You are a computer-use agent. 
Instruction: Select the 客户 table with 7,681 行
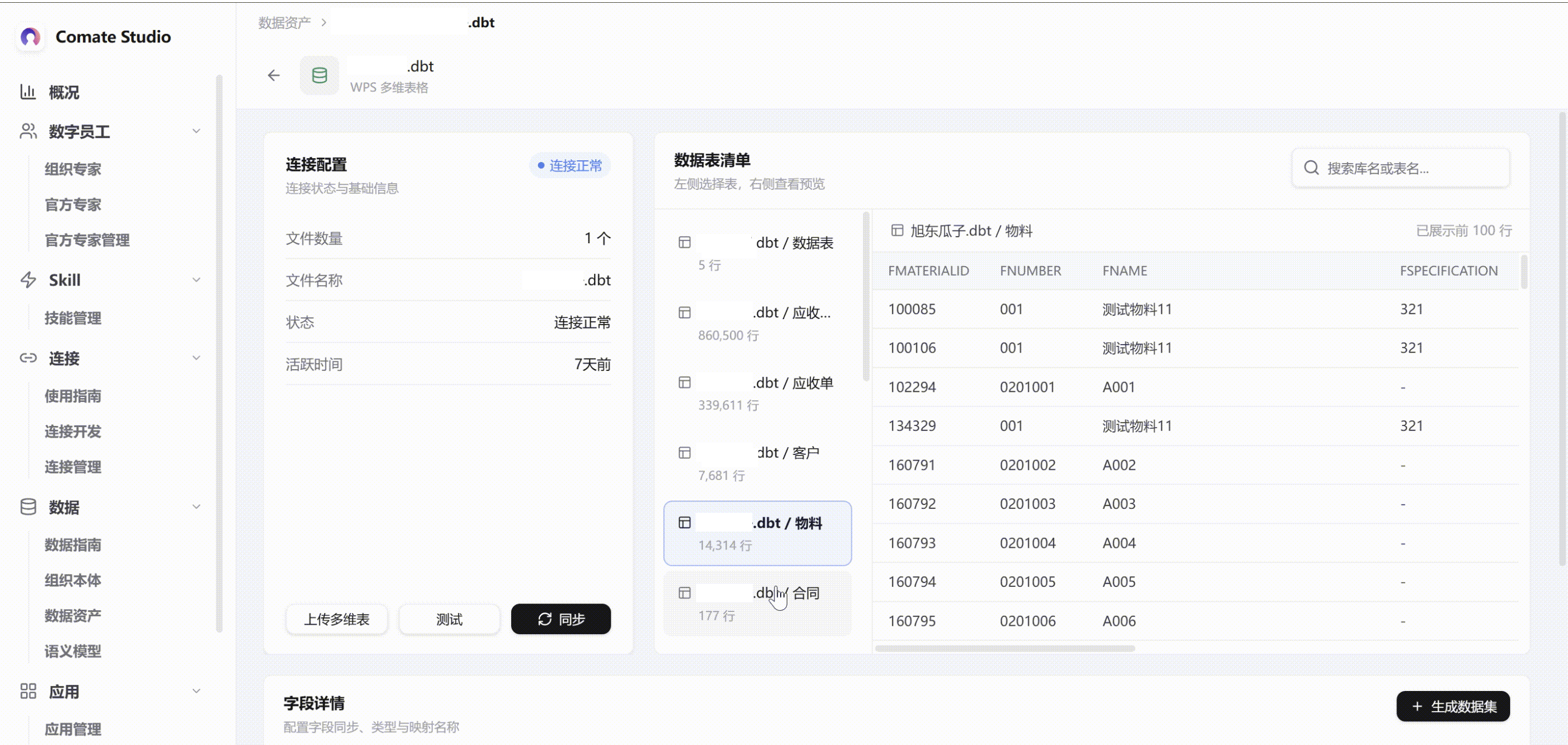(x=757, y=463)
